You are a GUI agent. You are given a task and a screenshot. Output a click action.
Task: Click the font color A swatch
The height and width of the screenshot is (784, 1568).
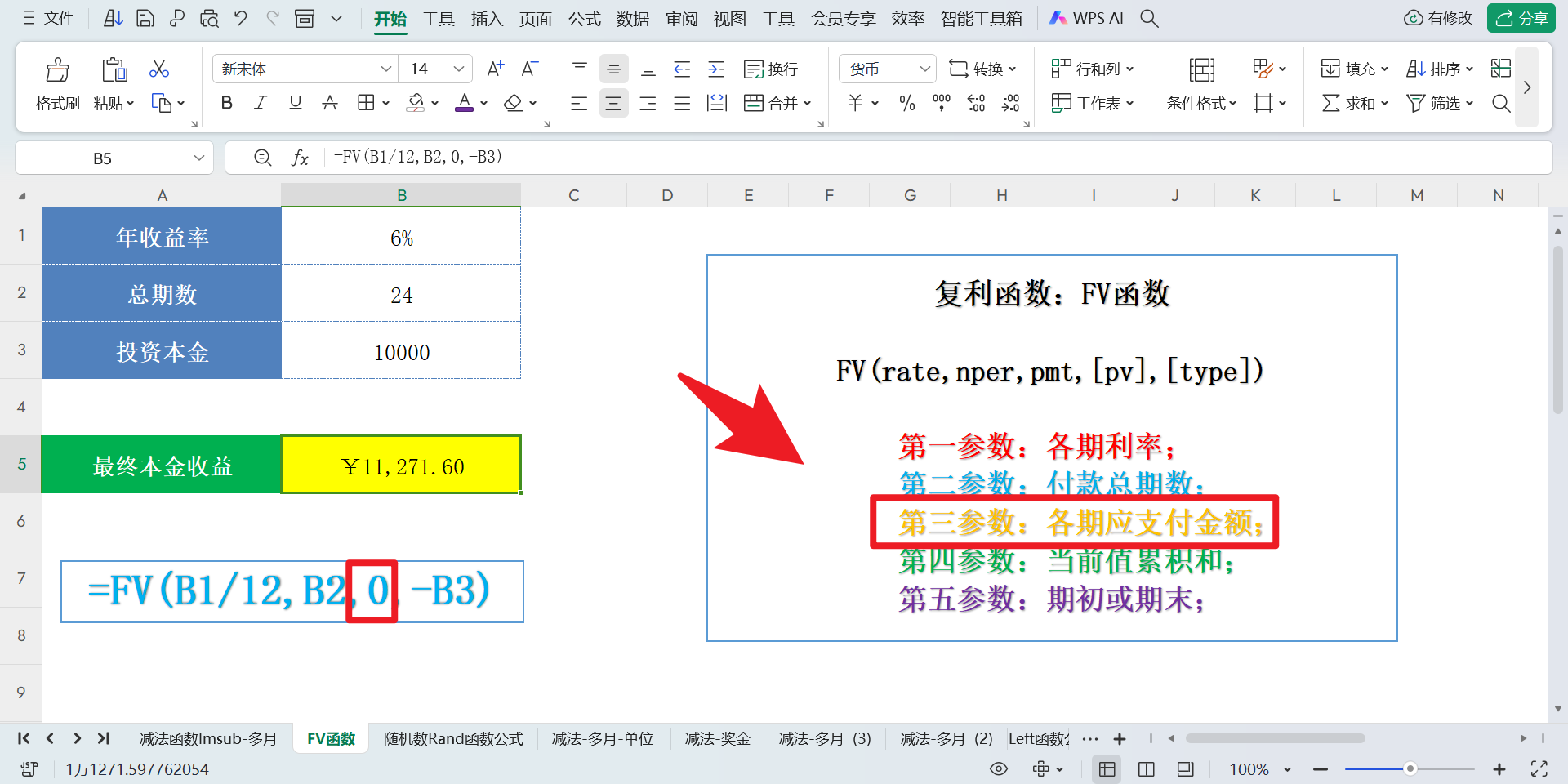click(x=464, y=103)
